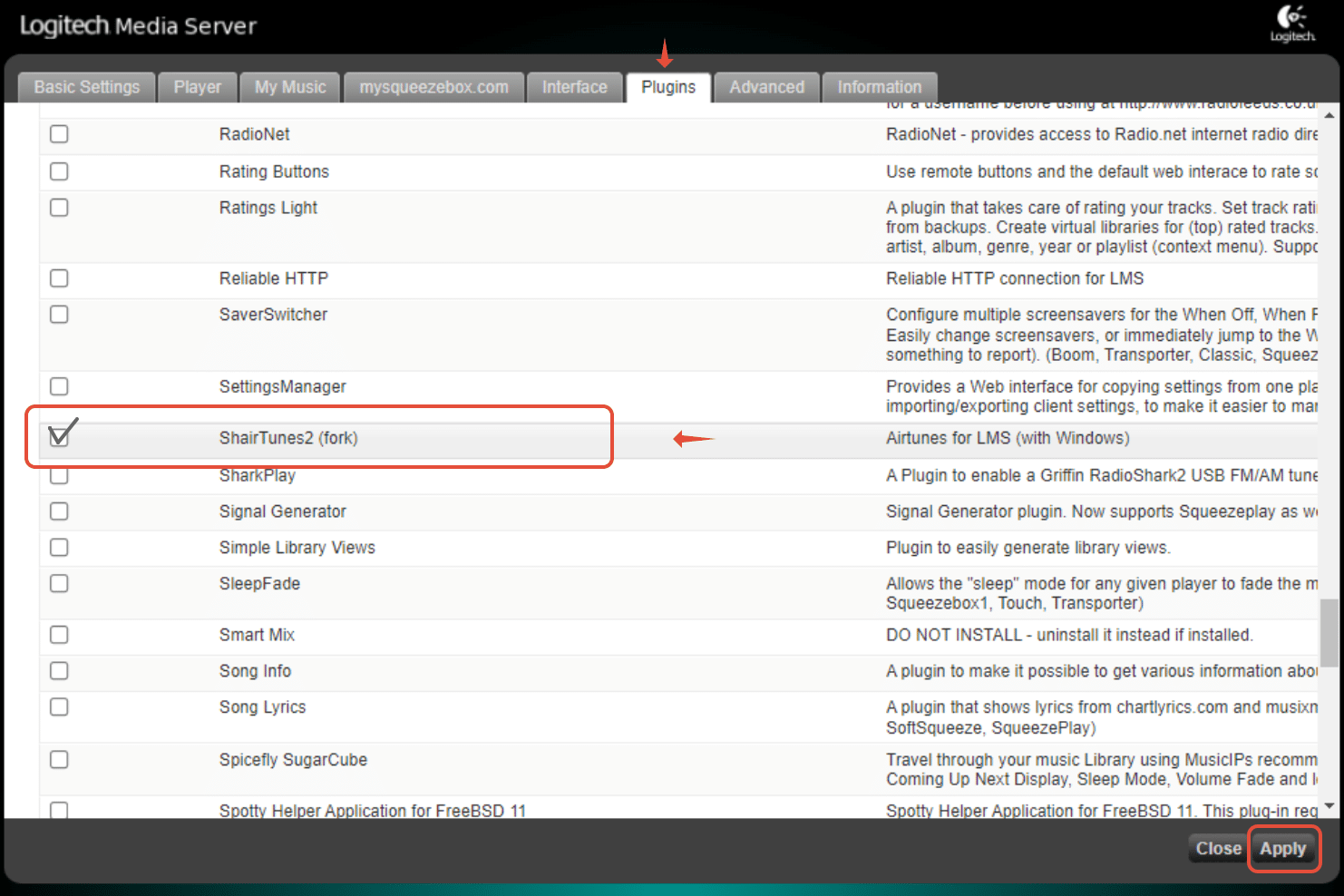This screenshot has height=896, width=1344.
Task: Click the SettingsManager plugin name
Action: [283, 386]
